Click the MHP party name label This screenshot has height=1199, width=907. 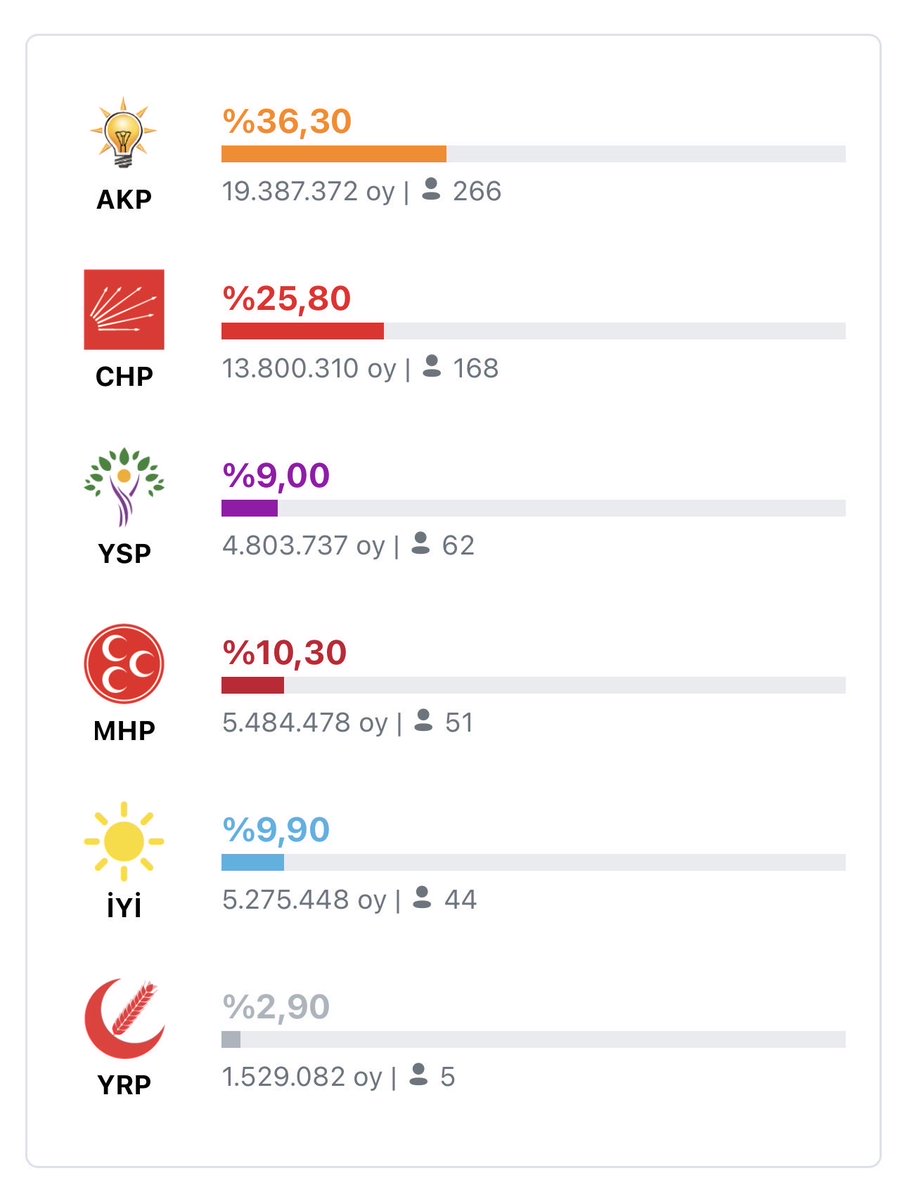(124, 731)
